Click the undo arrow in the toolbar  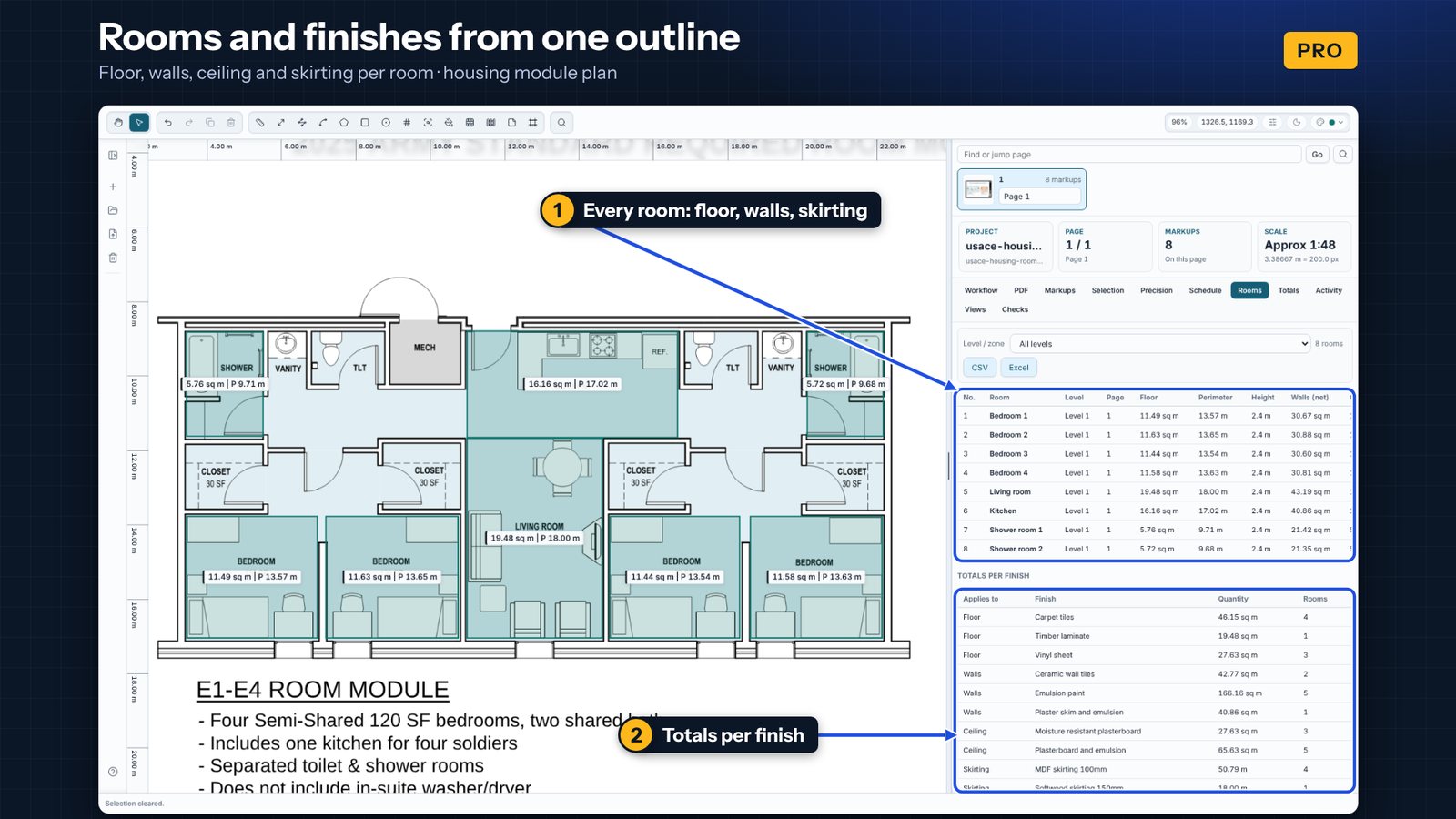point(168,123)
